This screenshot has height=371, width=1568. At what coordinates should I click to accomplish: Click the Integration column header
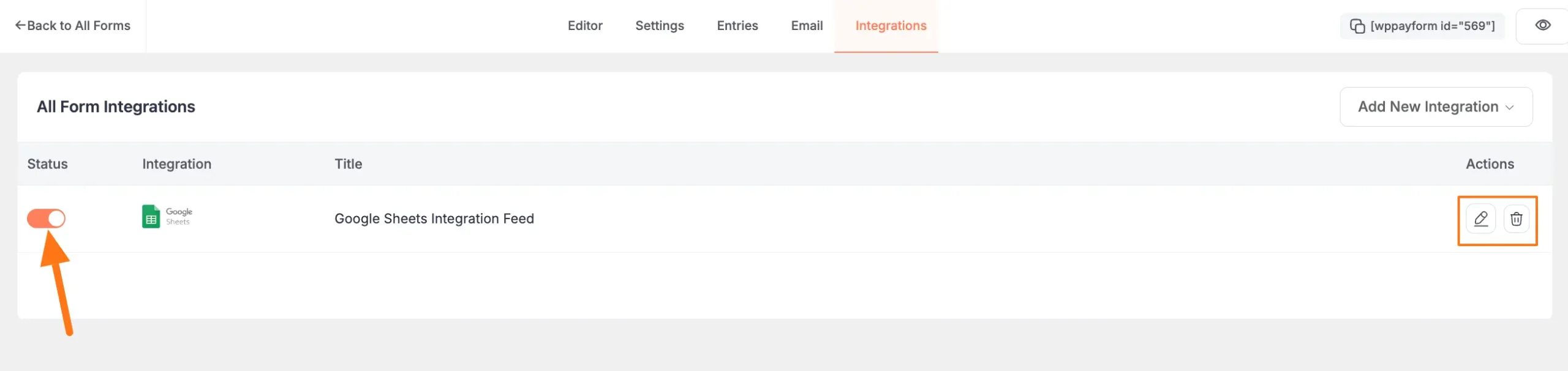pyautogui.click(x=176, y=164)
